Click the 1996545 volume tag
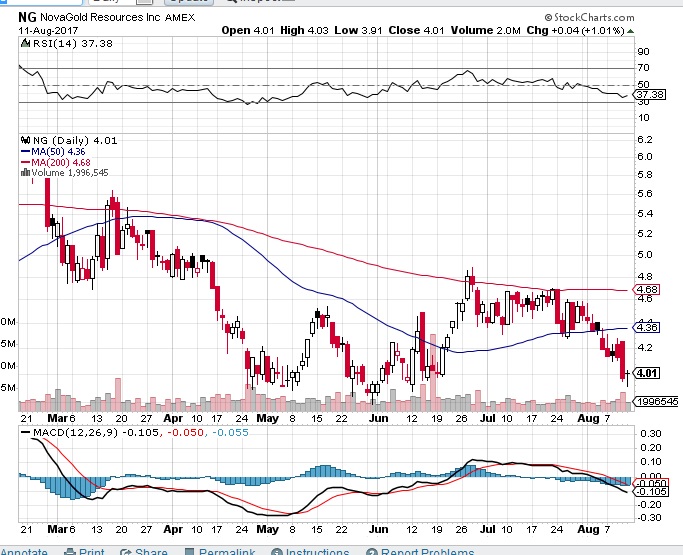 click(x=656, y=401)
